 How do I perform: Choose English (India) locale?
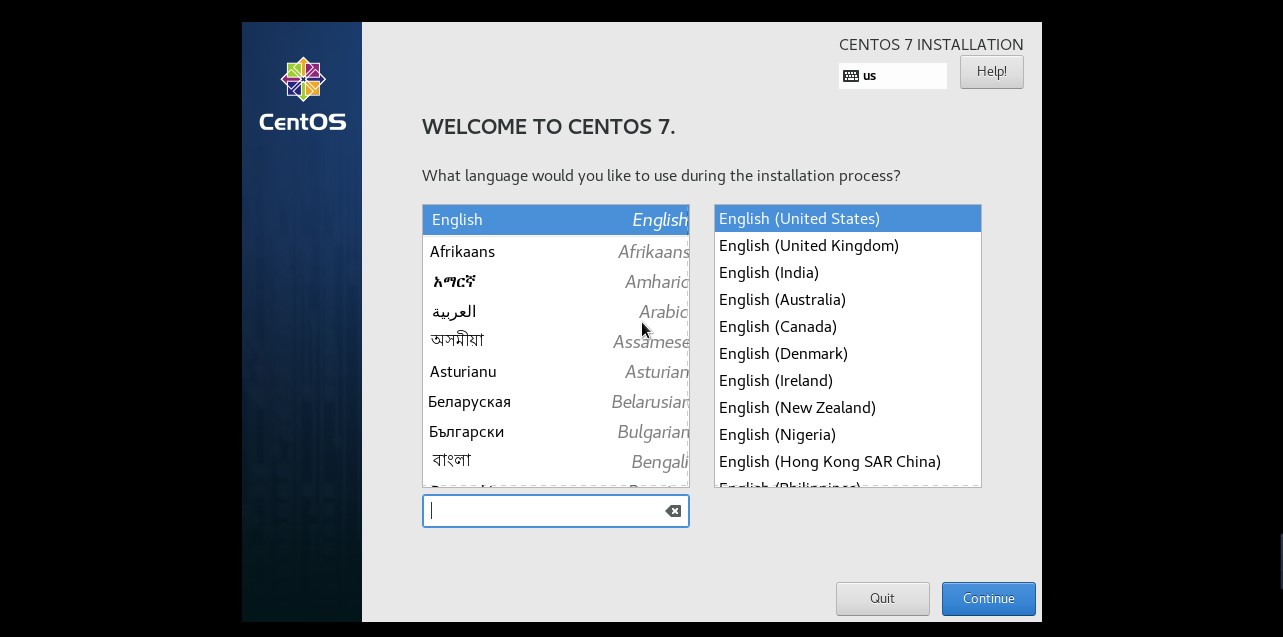click(847, 272)
